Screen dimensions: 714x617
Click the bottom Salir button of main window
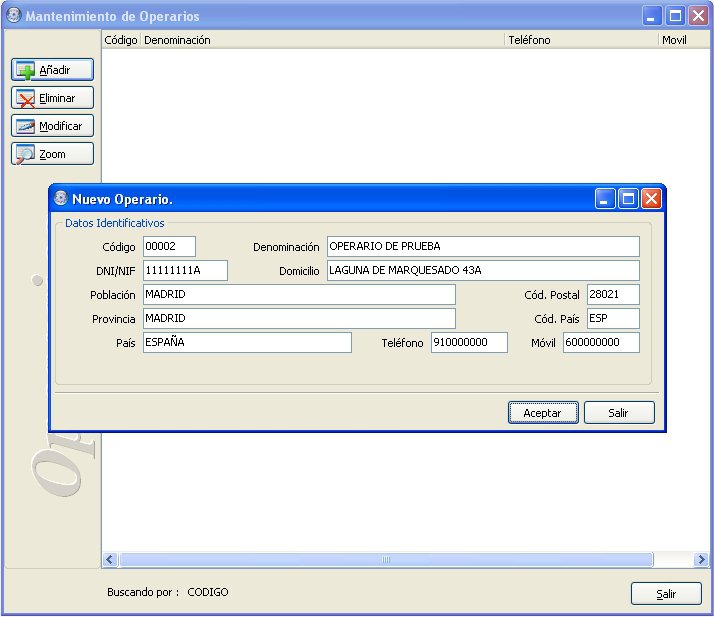tap(666, 594)
